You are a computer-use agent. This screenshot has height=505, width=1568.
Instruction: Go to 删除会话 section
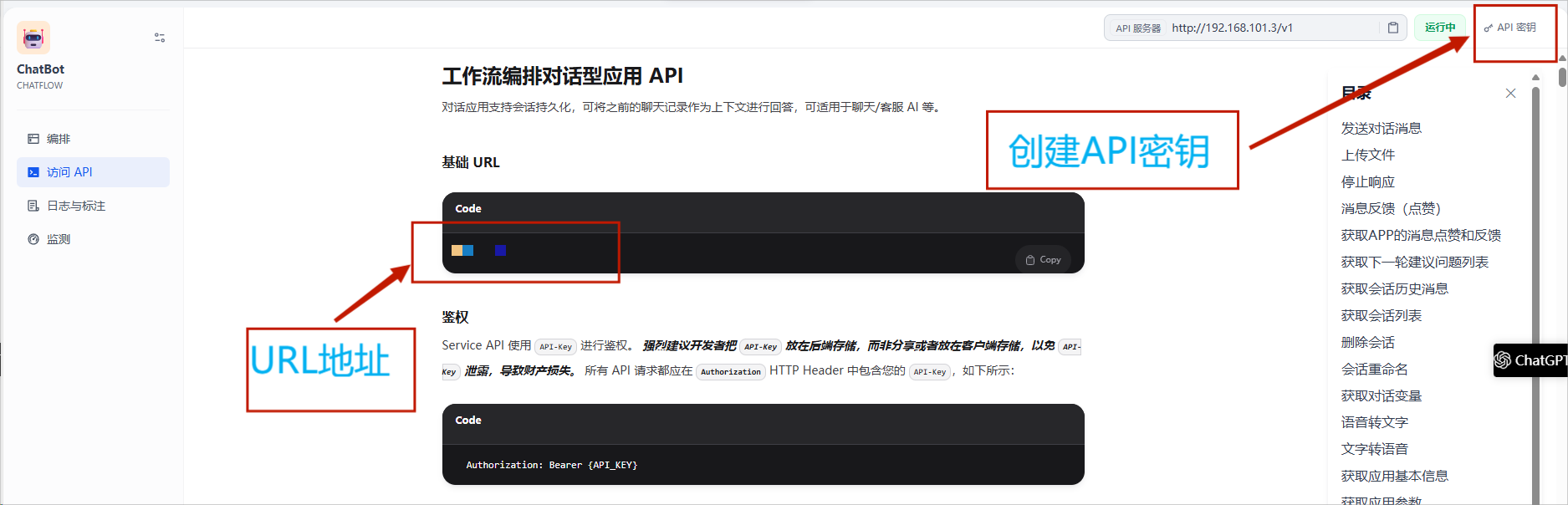click(1367, 342)
